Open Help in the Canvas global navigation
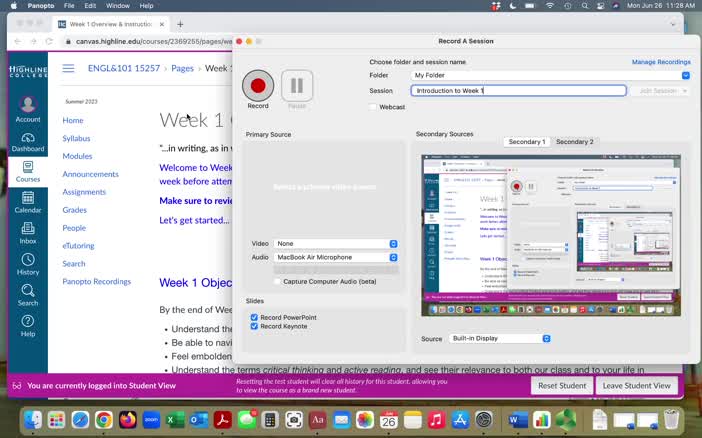This screenshot has width=702, height=438. tap(28, 326)
